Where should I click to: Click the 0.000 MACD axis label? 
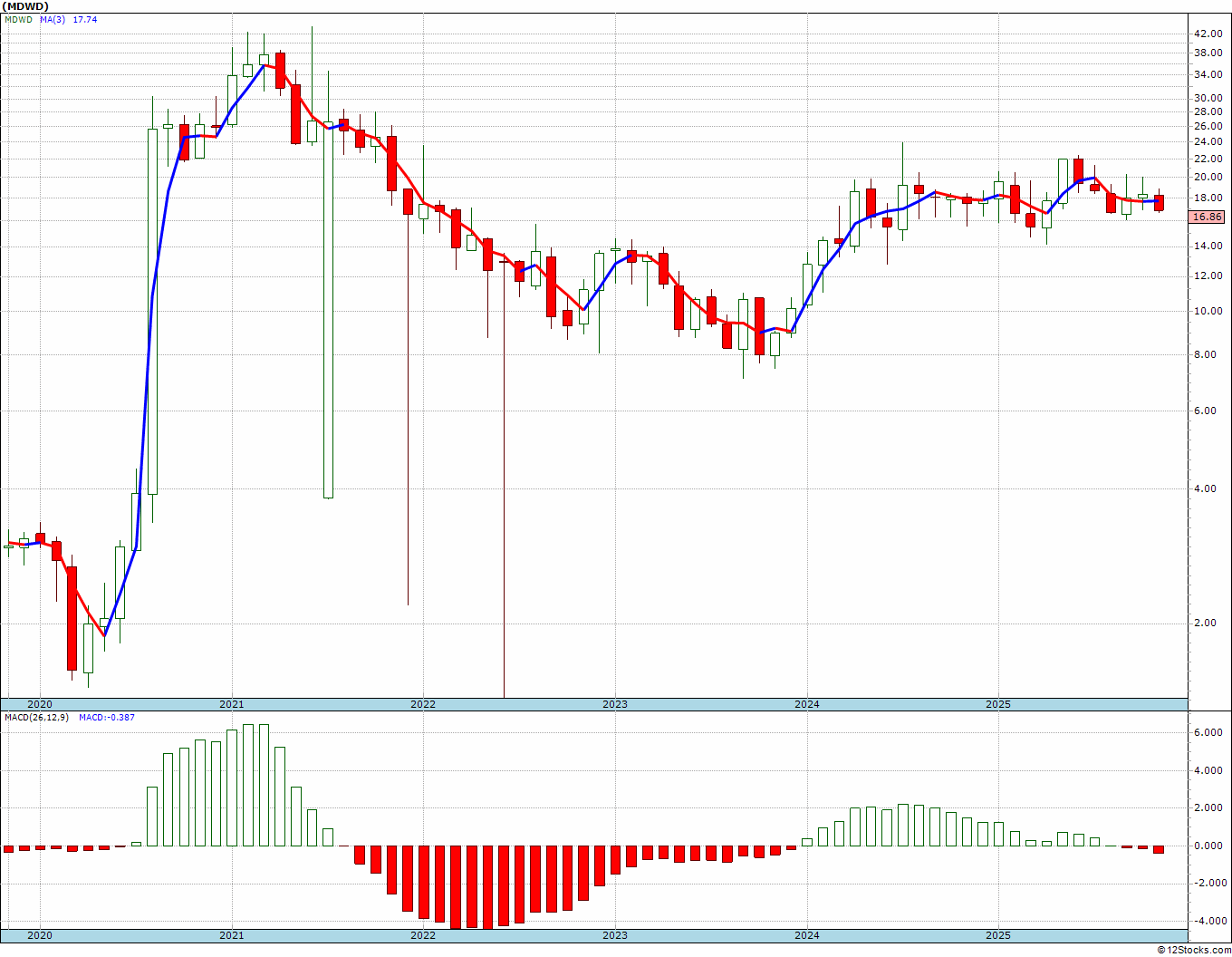coord(1210,846)
